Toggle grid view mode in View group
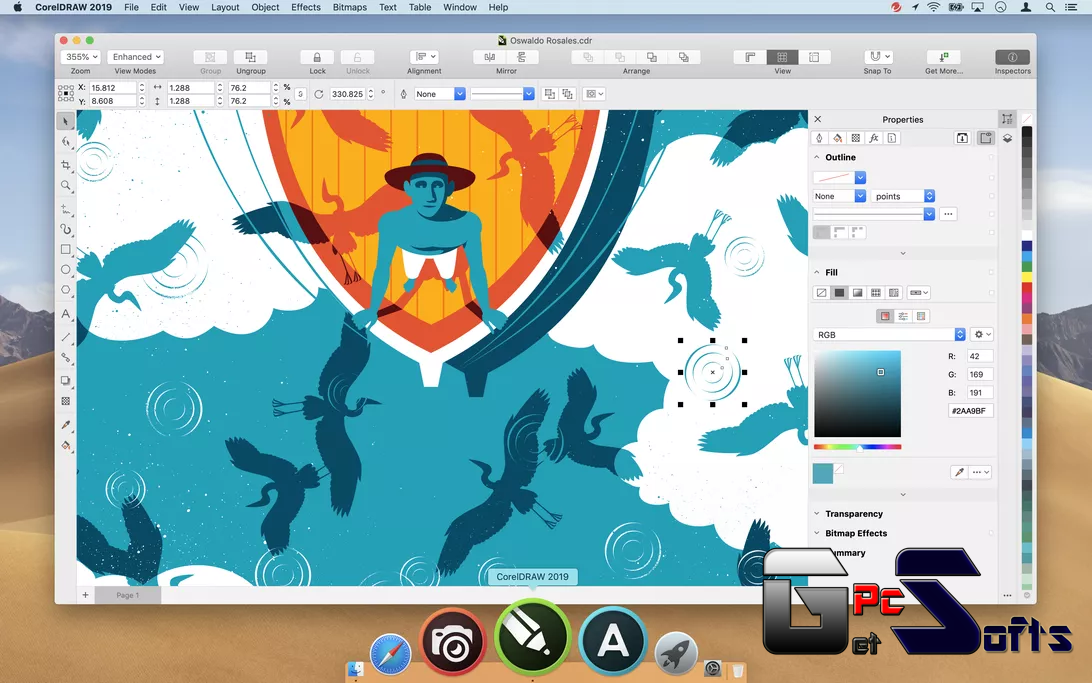 coord(782,57)
